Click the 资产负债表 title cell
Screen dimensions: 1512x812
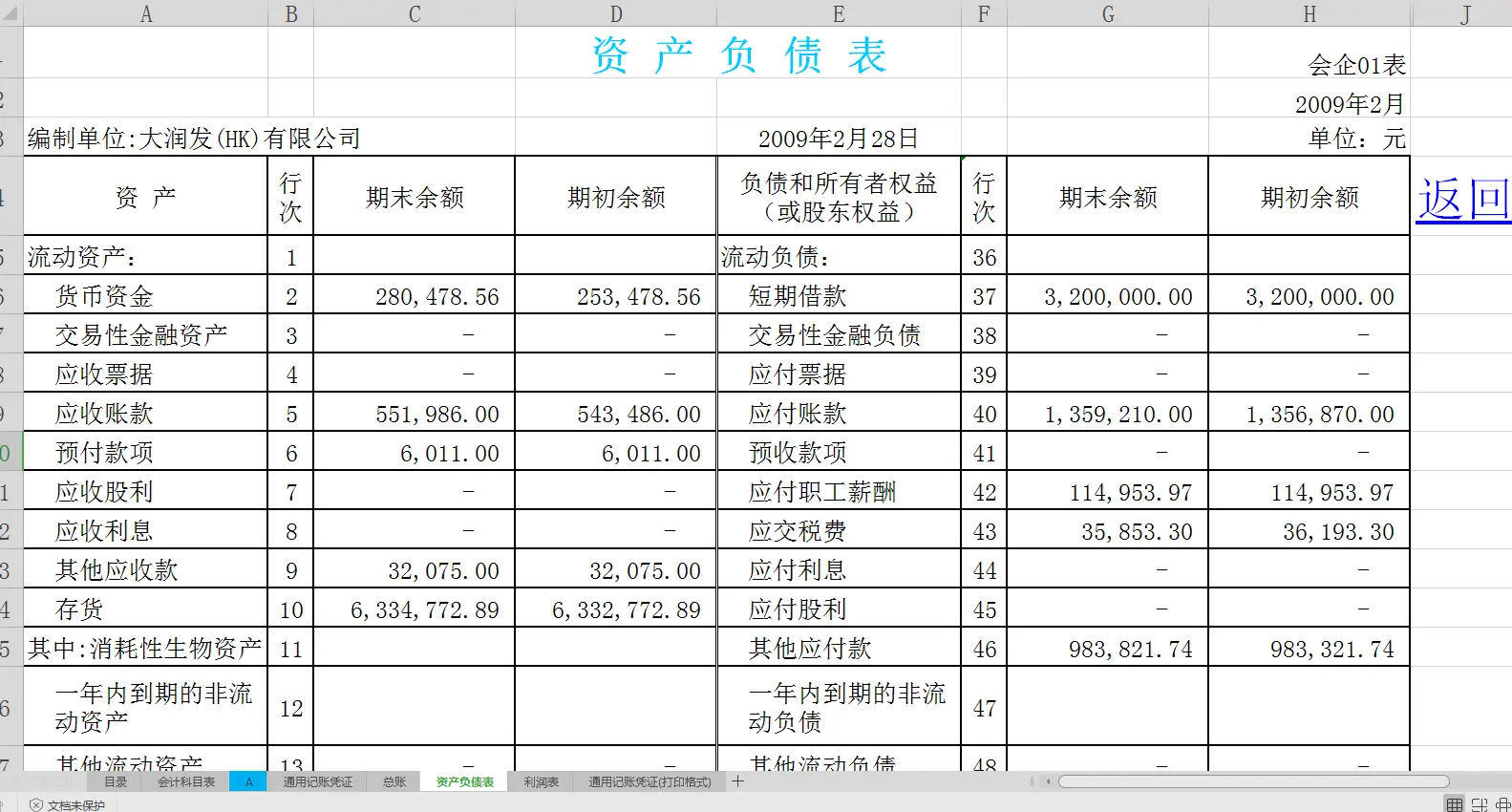click(739, 54)
